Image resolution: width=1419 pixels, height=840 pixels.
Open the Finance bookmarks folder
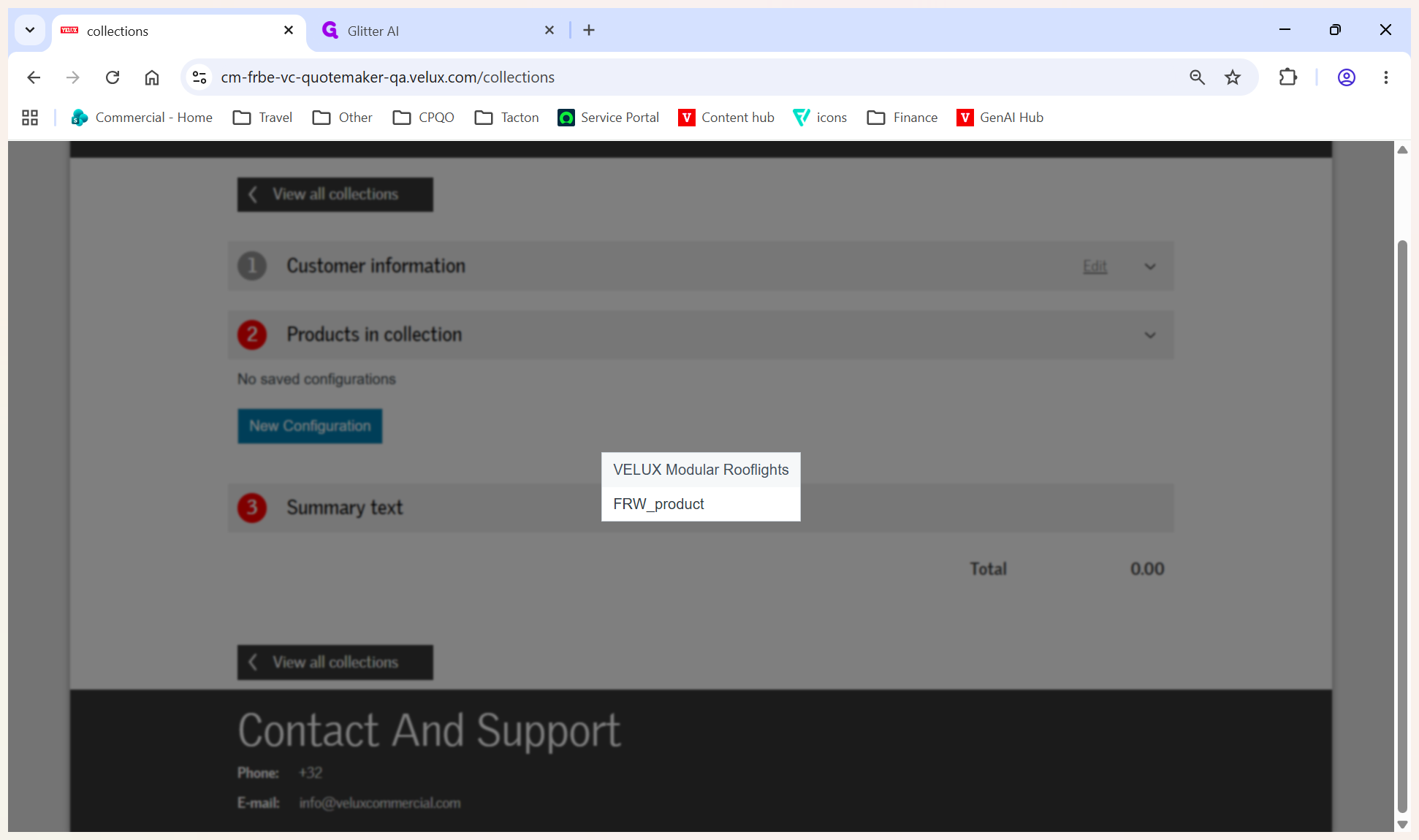tap(902, 118)
